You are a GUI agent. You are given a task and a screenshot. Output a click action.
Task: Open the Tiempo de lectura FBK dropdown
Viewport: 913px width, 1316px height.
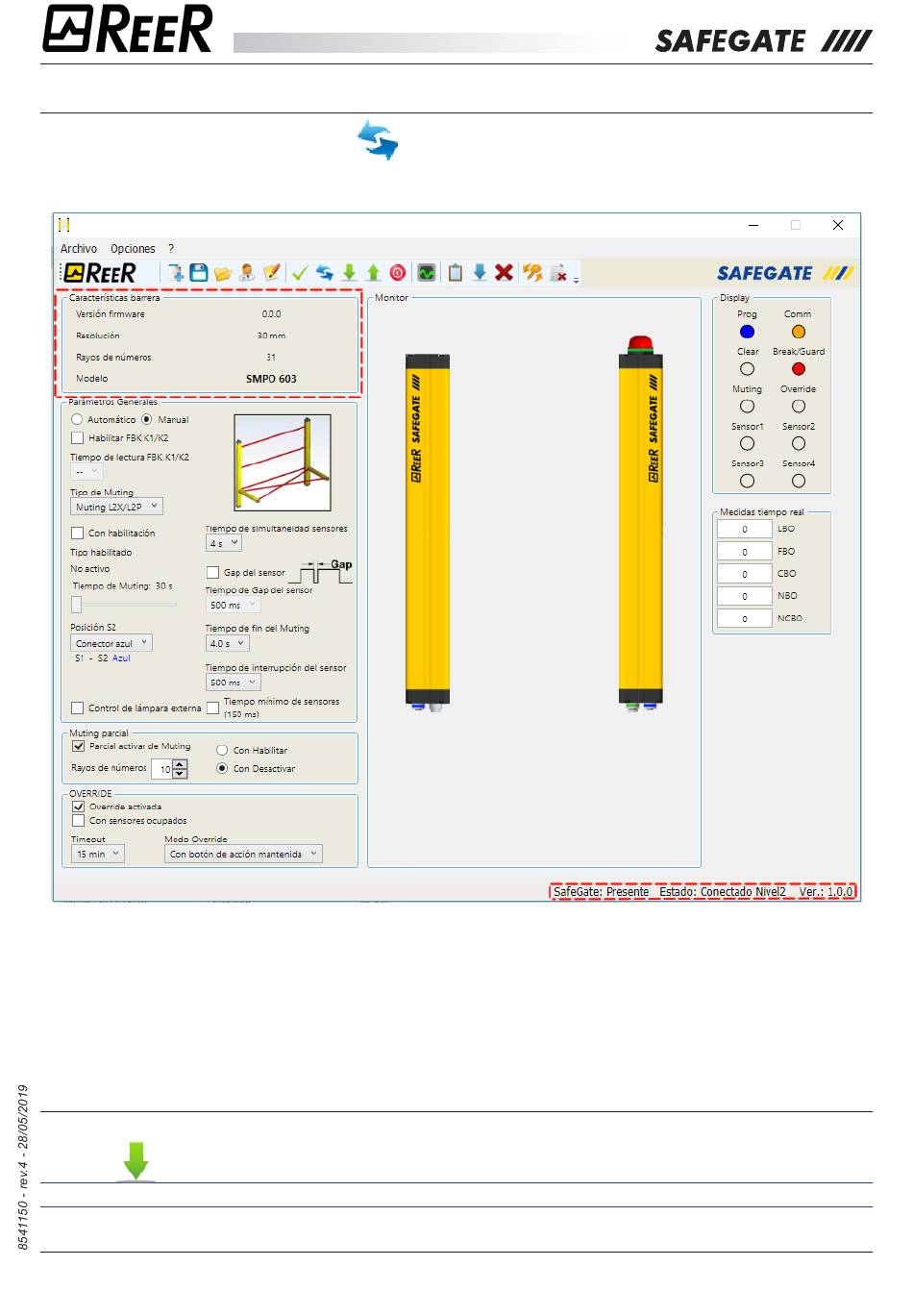pyautogui.click(x=86, y=472)
